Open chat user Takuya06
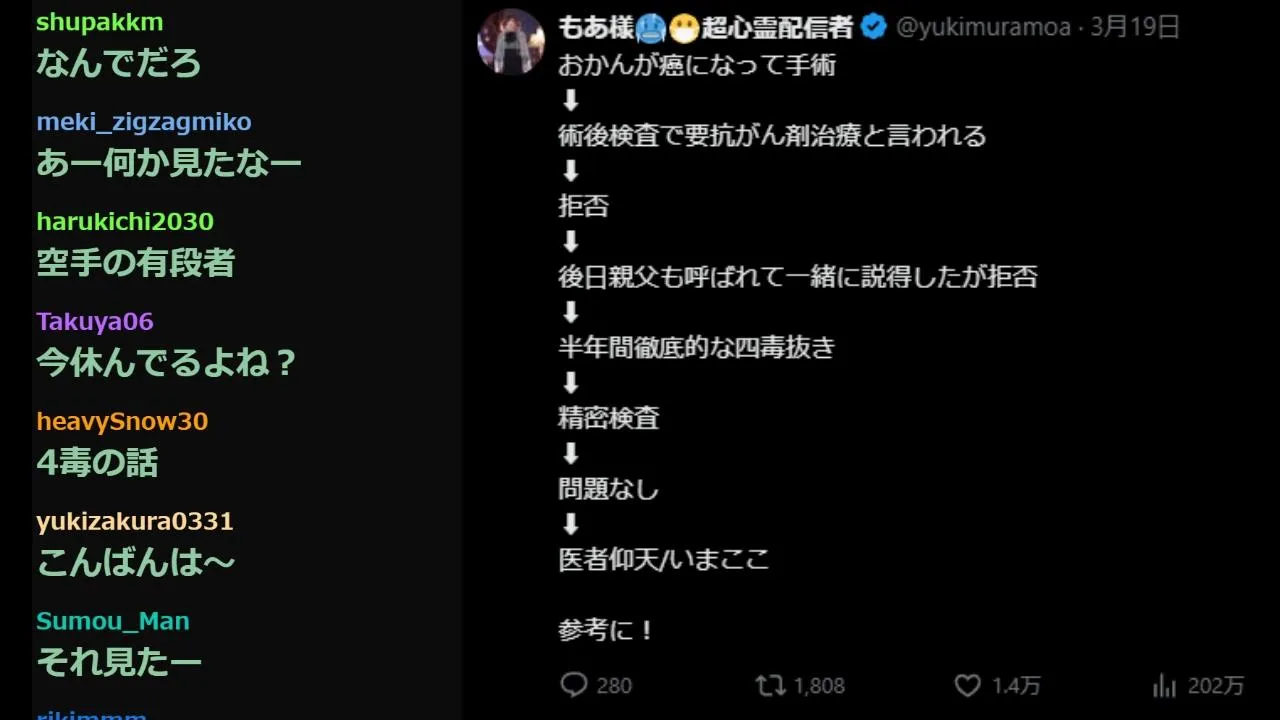The width and height of the screenshot is (1280, 720). pos(95,321)
